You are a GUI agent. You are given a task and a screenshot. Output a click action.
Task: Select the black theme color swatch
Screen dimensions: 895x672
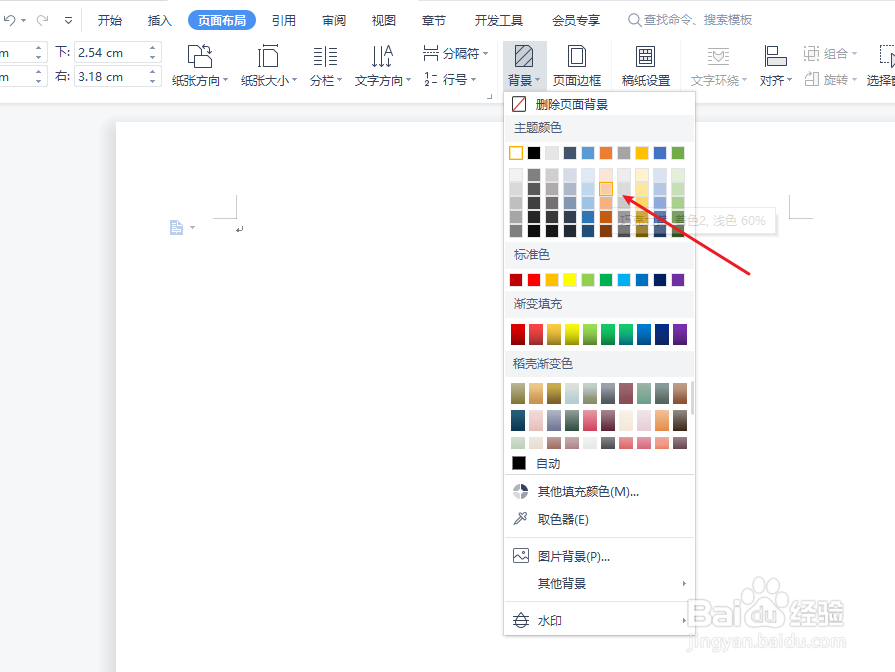[534, 153]
